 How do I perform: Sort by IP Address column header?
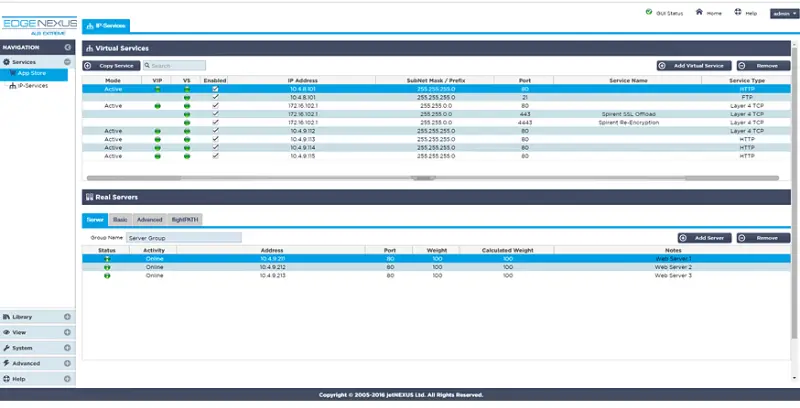coord(303,81)
